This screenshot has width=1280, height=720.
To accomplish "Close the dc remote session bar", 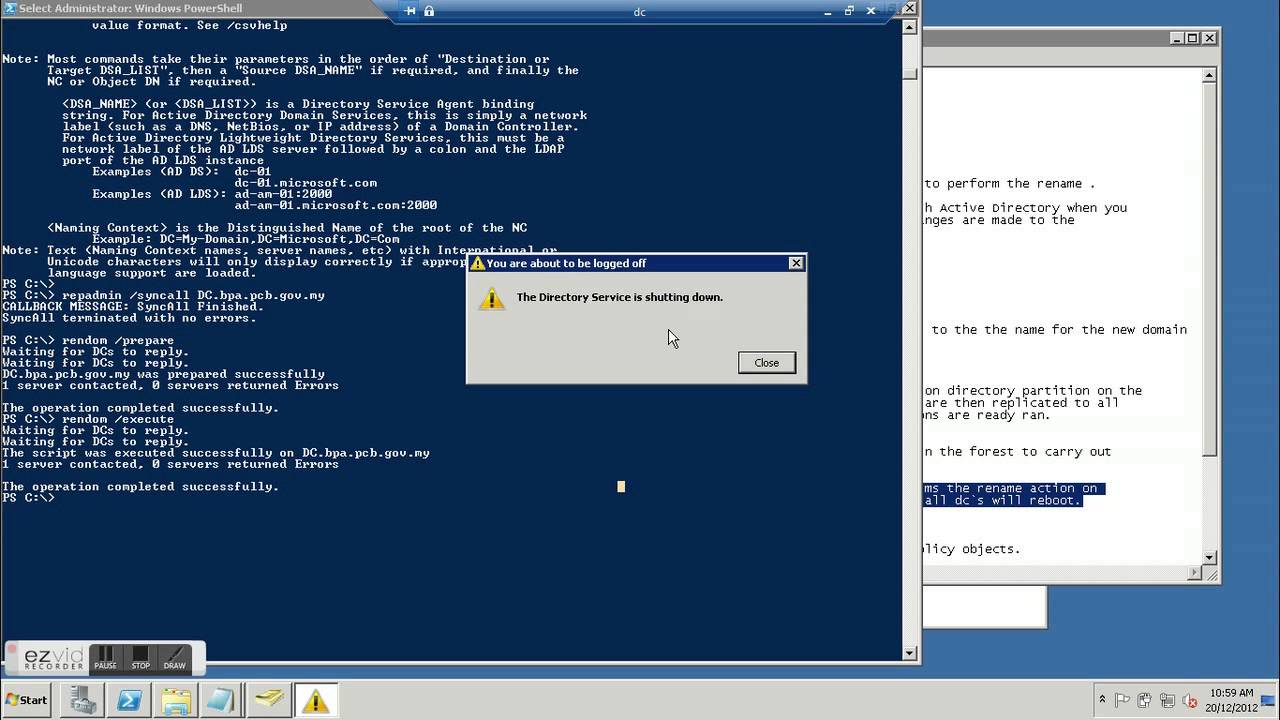I will point(870,11).
